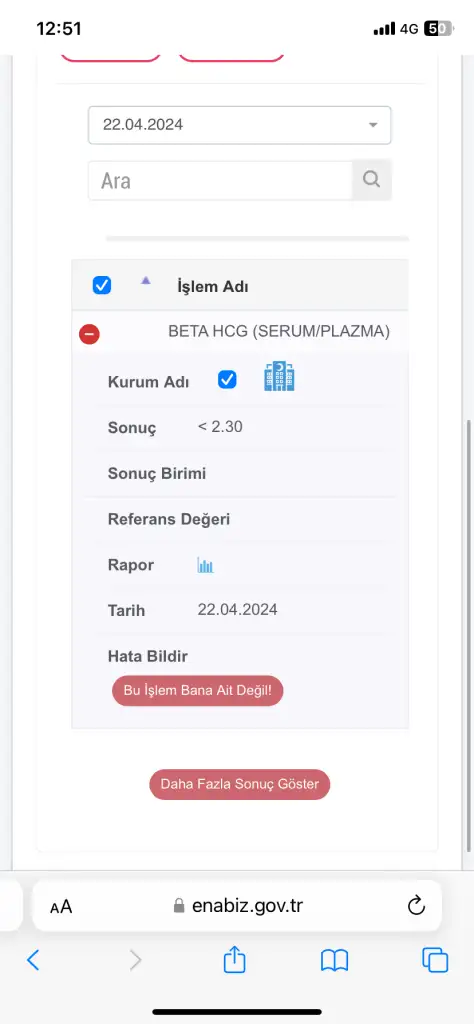The width and height of the screenshot is (474, 1024).
Task: Uncheck the Kurum Adı checkbox
Action: tap(227, 379)
